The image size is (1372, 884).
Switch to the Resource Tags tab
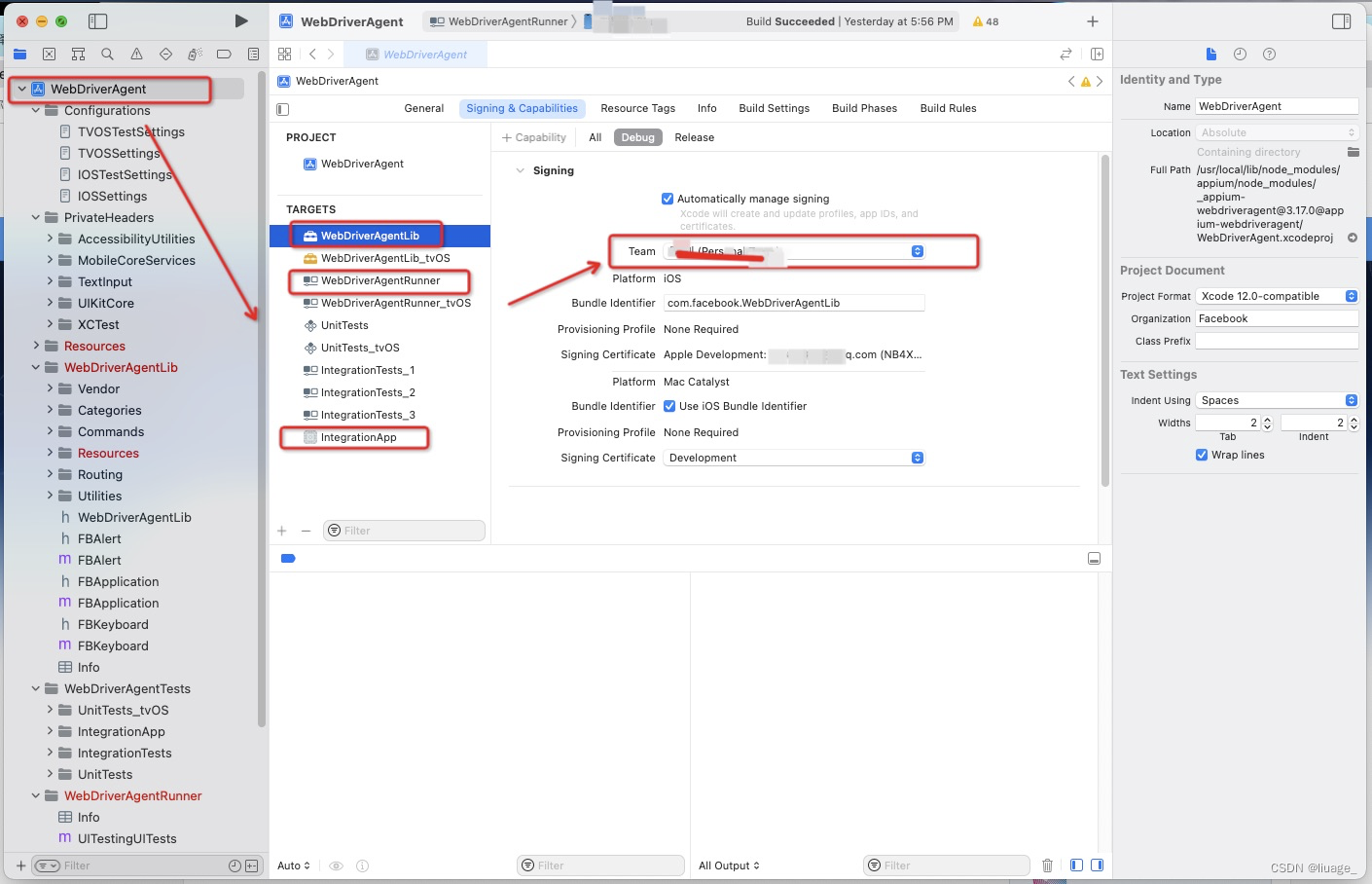point(638,108)
